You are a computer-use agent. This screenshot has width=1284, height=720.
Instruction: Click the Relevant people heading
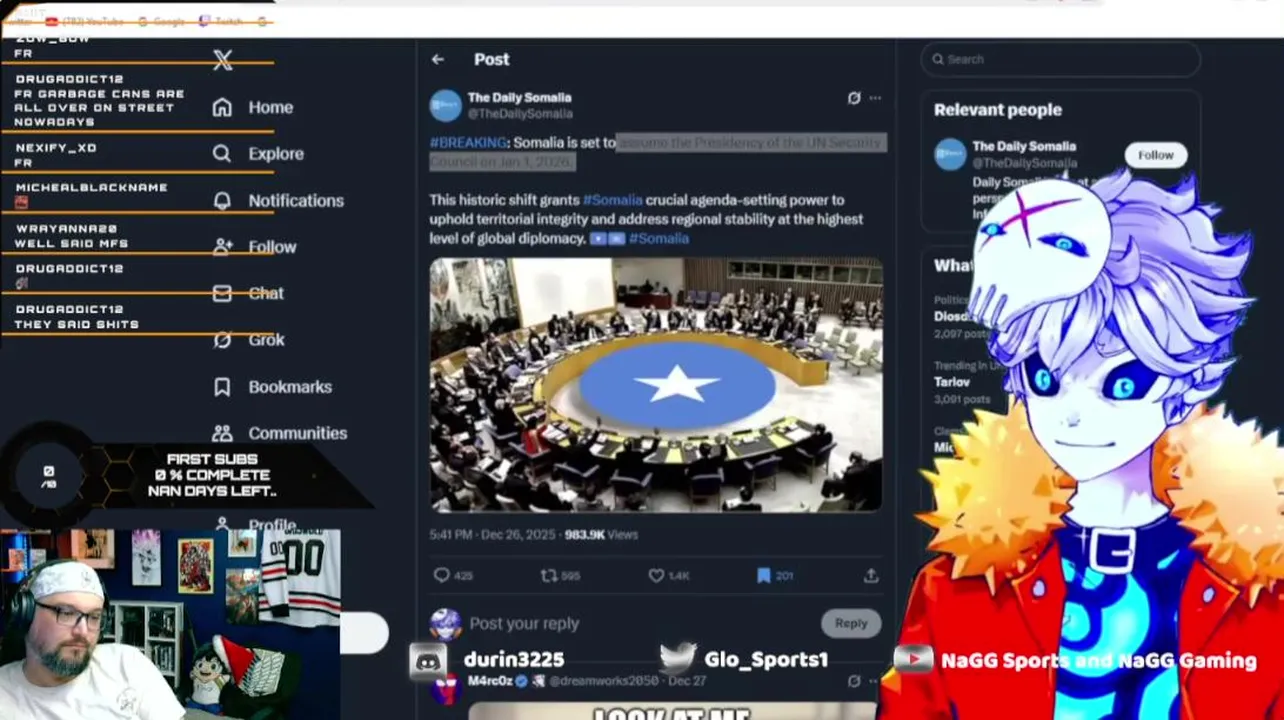pyautogui.click(x=998, y=110)
